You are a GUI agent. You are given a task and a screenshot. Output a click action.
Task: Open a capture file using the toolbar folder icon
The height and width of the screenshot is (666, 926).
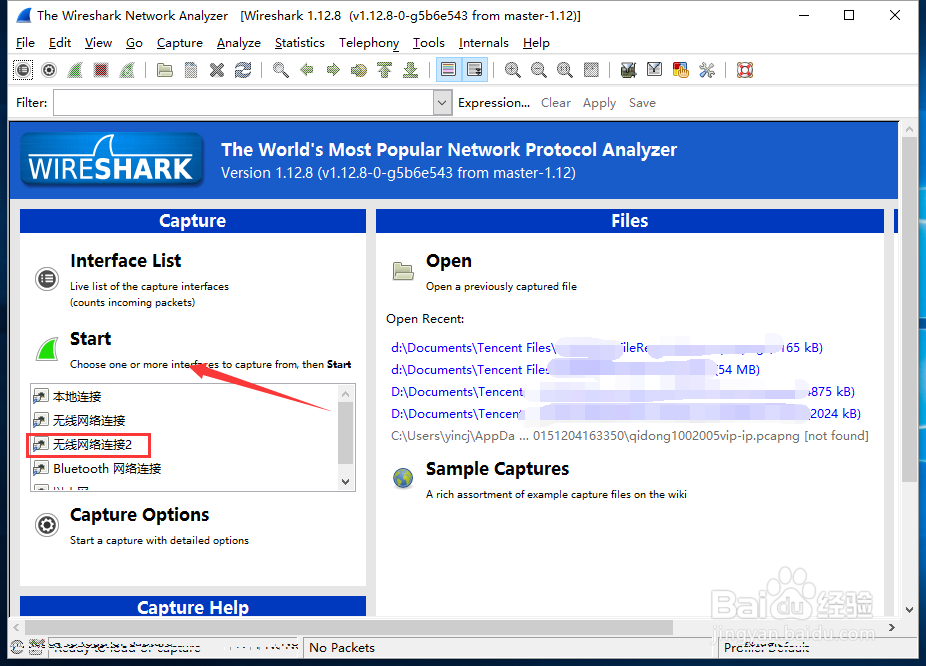tap(165, 70)
